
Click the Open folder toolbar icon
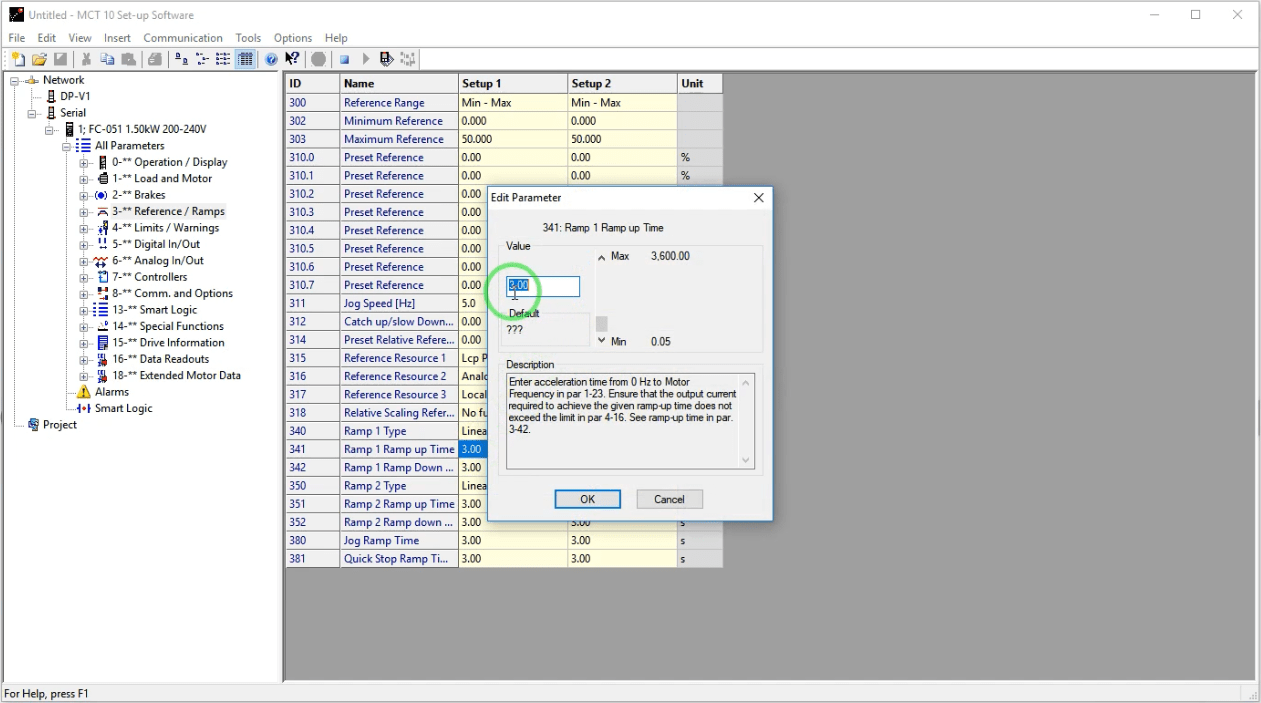pos(40,59)
